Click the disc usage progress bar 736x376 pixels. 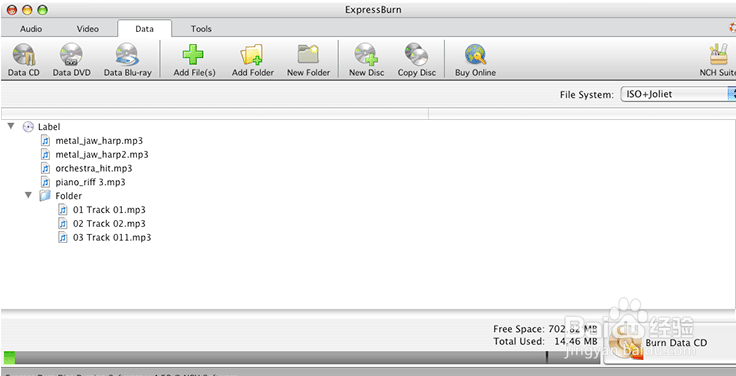(301, 357)
